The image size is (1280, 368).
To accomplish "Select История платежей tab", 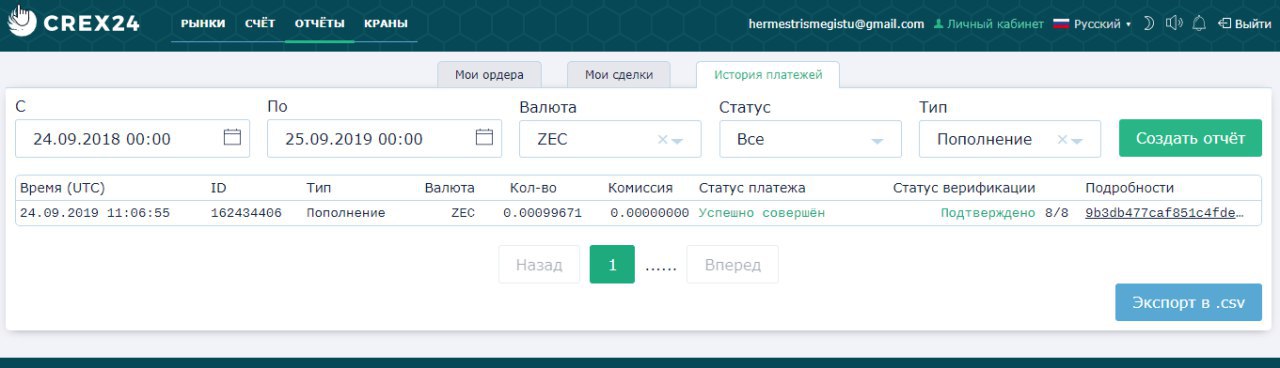I will (768, 74).
